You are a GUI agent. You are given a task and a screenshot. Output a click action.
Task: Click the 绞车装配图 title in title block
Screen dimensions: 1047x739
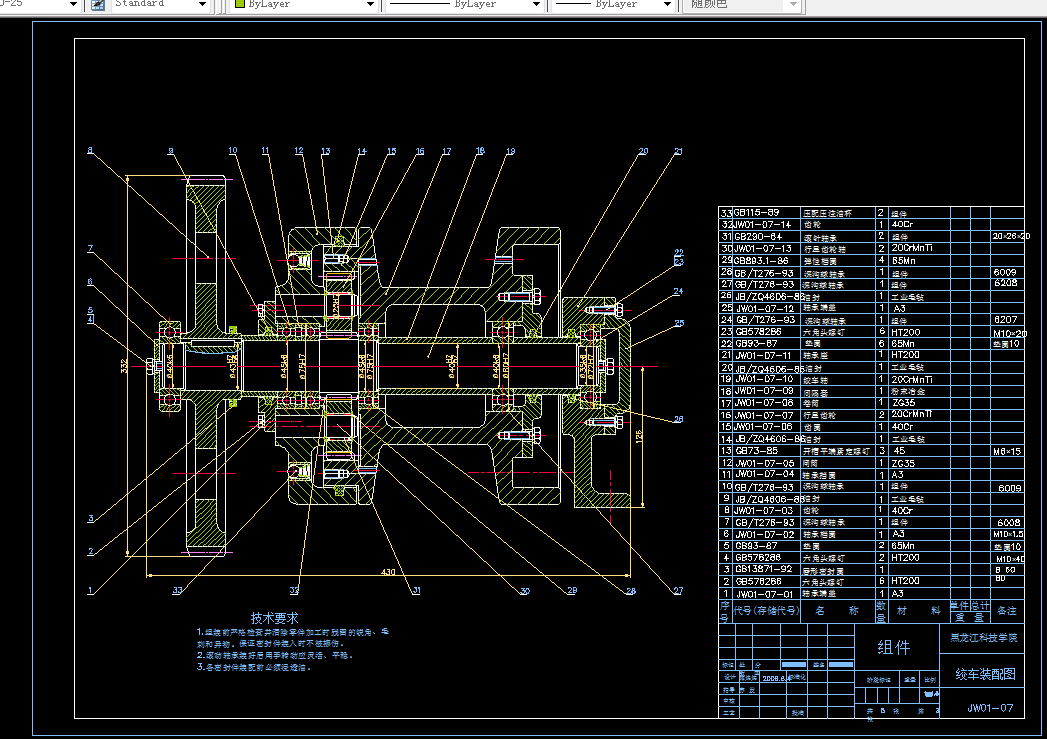pos(985,674)
